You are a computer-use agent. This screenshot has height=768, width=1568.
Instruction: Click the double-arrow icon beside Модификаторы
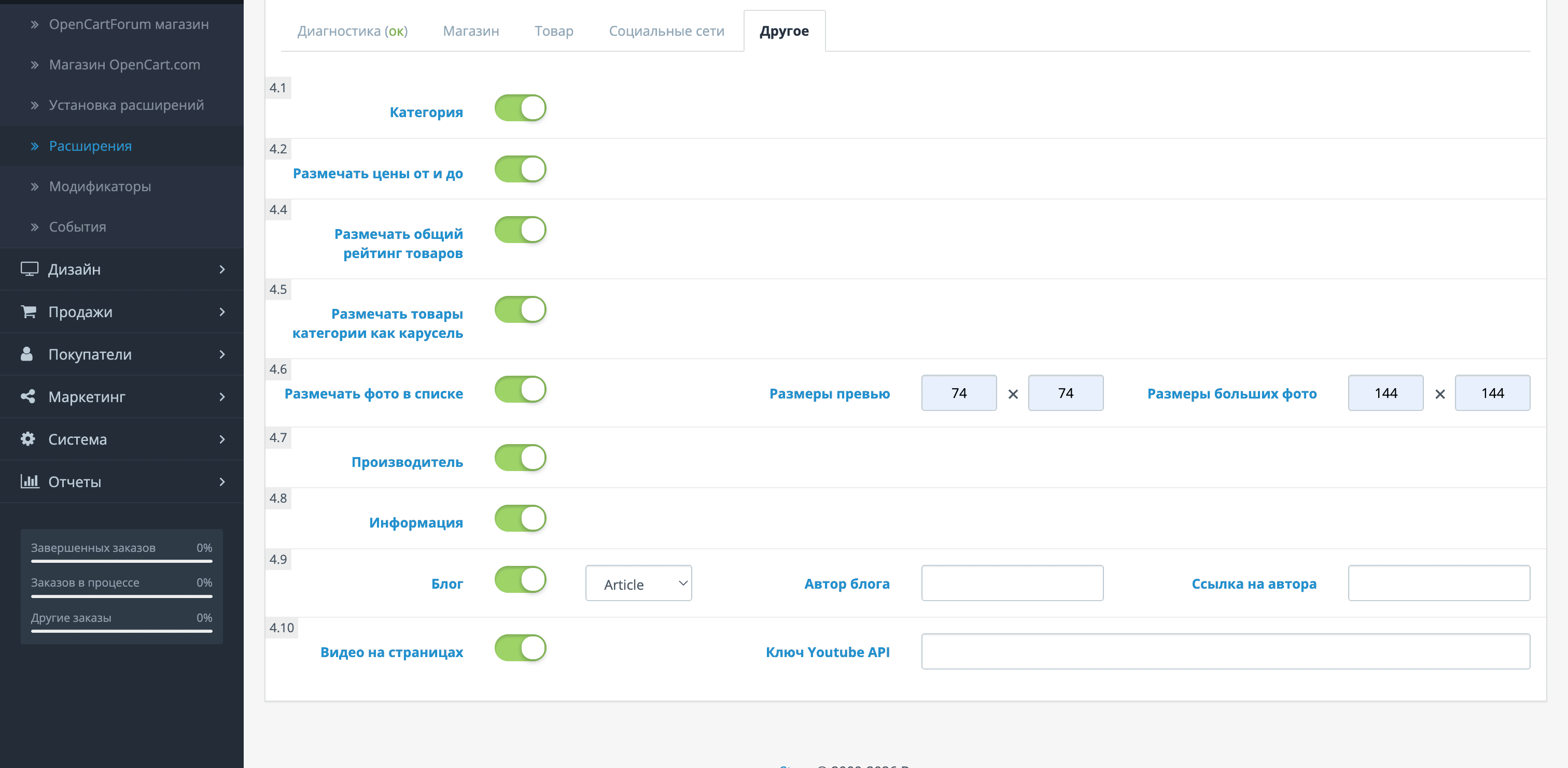click(35, 187)
